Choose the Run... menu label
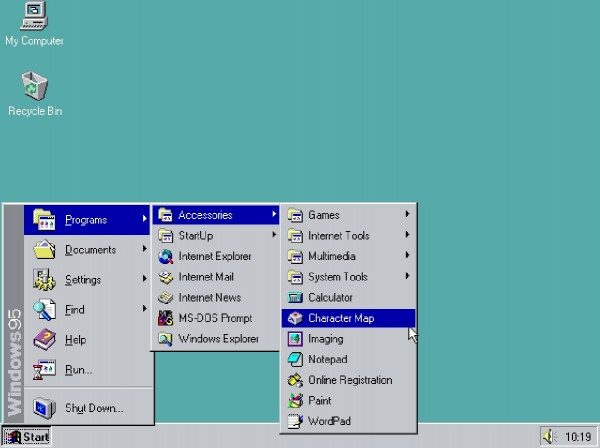600x448 pixels. (78, 370)
